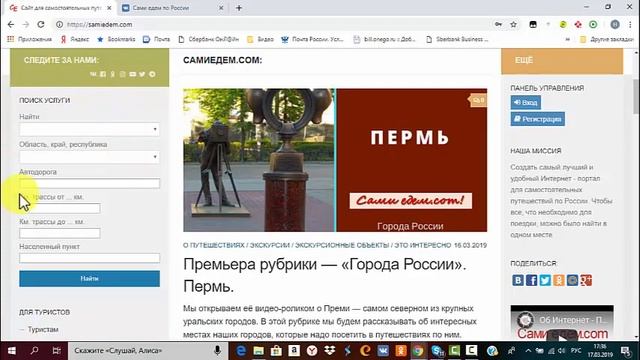Open Яндекс bookmark
Viewport: 640px width, 360px height.
(75, 39)
